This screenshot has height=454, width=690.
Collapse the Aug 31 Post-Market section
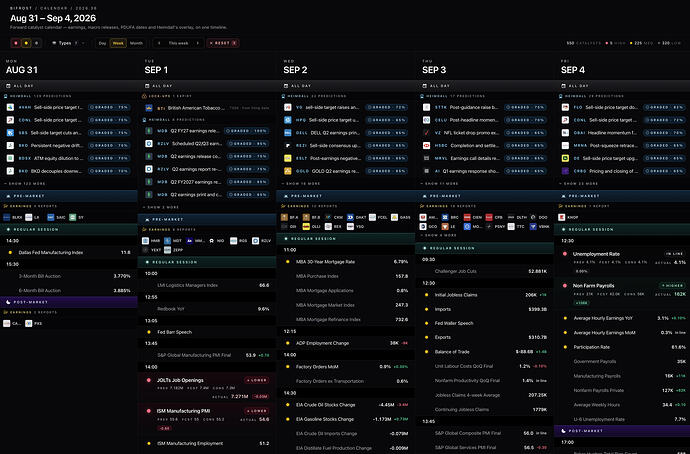click(x=69, y=302)
